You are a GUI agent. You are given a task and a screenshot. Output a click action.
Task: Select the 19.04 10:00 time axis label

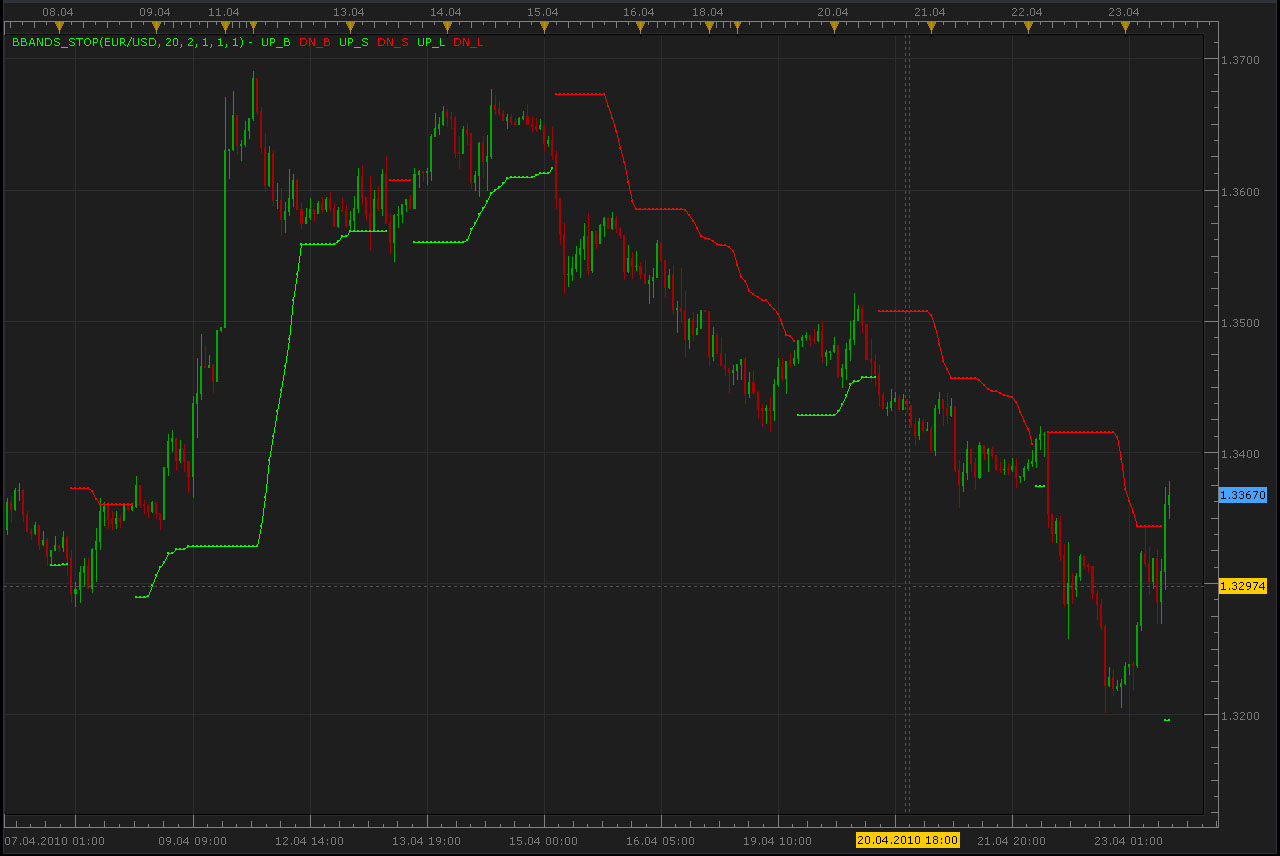point(777,841)
